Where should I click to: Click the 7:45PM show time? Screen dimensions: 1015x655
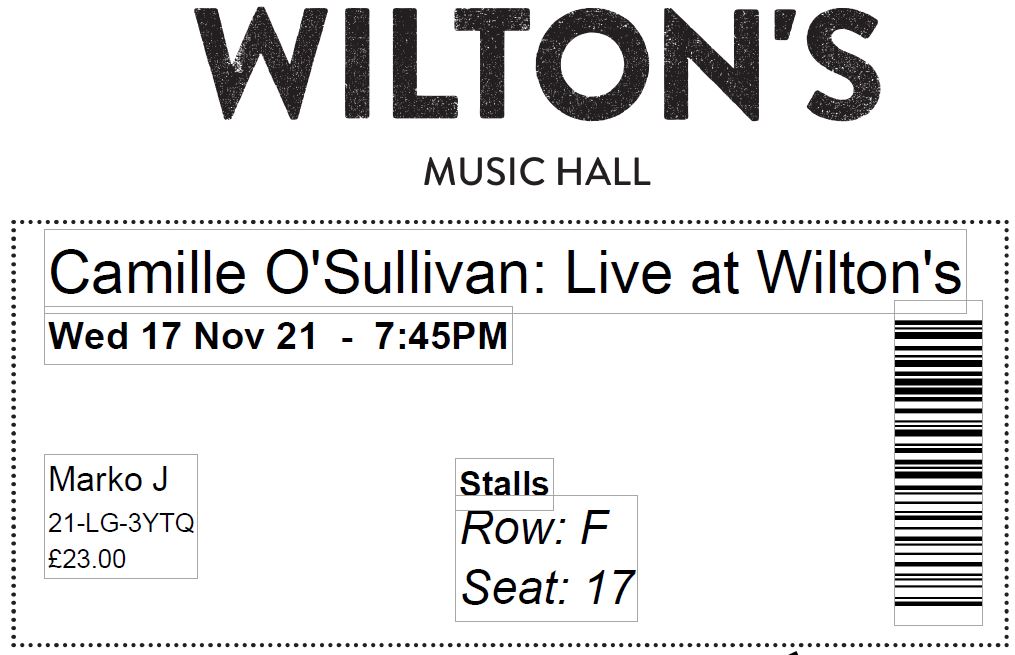442,336
